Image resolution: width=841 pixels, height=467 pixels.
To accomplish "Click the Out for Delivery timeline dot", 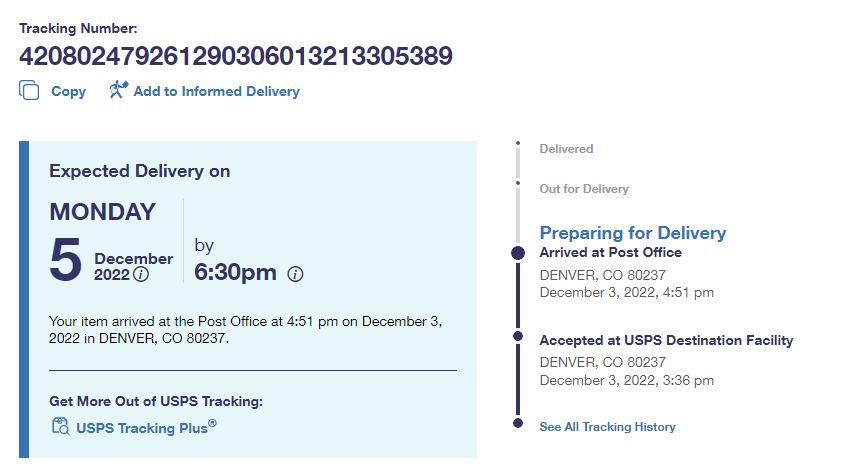I will pos(518,184).
